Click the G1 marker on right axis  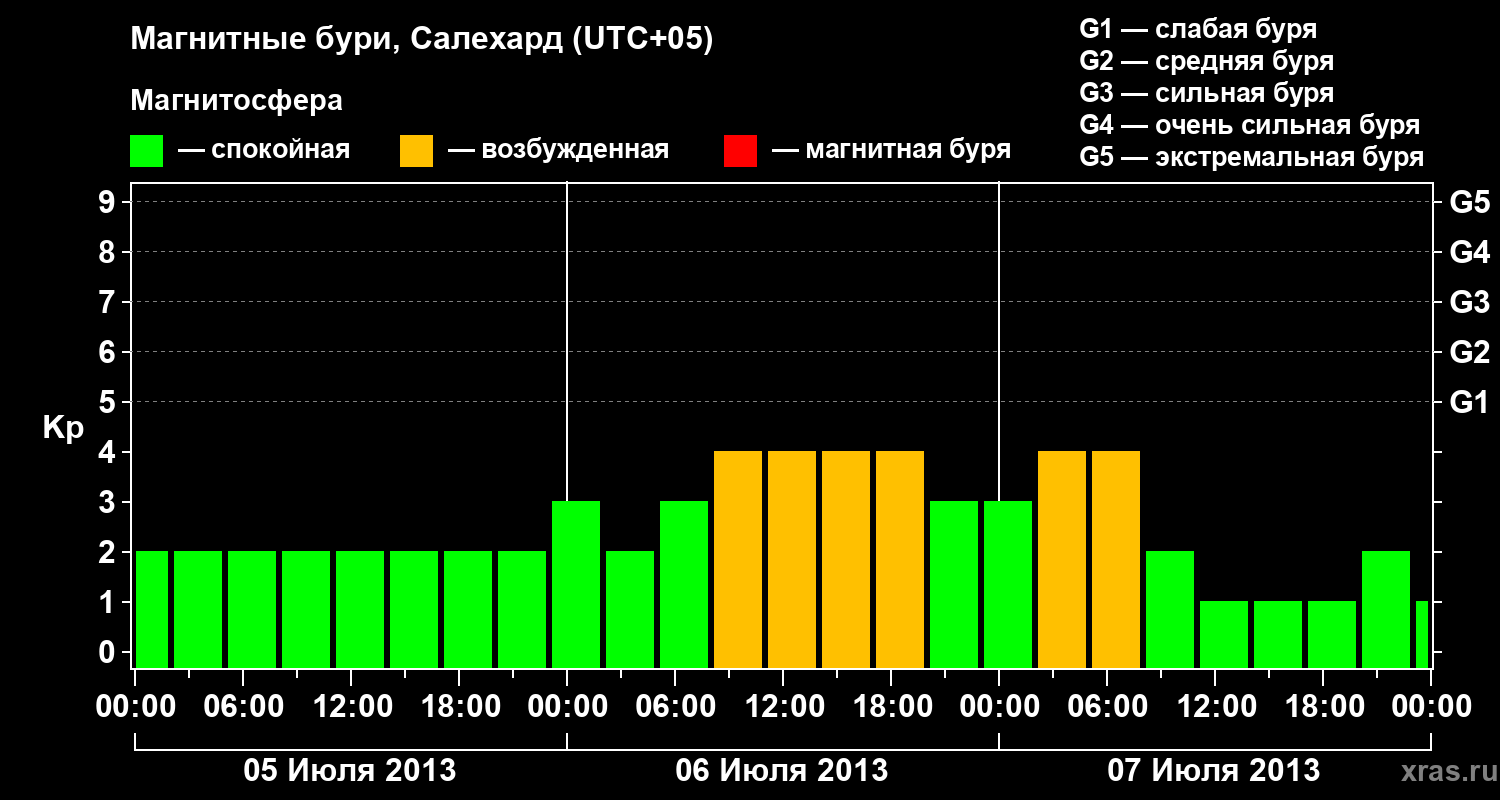coord(1469,402)
